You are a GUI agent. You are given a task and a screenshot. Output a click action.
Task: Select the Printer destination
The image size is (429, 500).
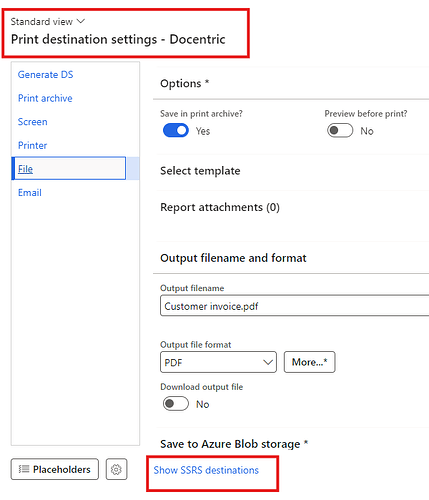coord(32,145)
